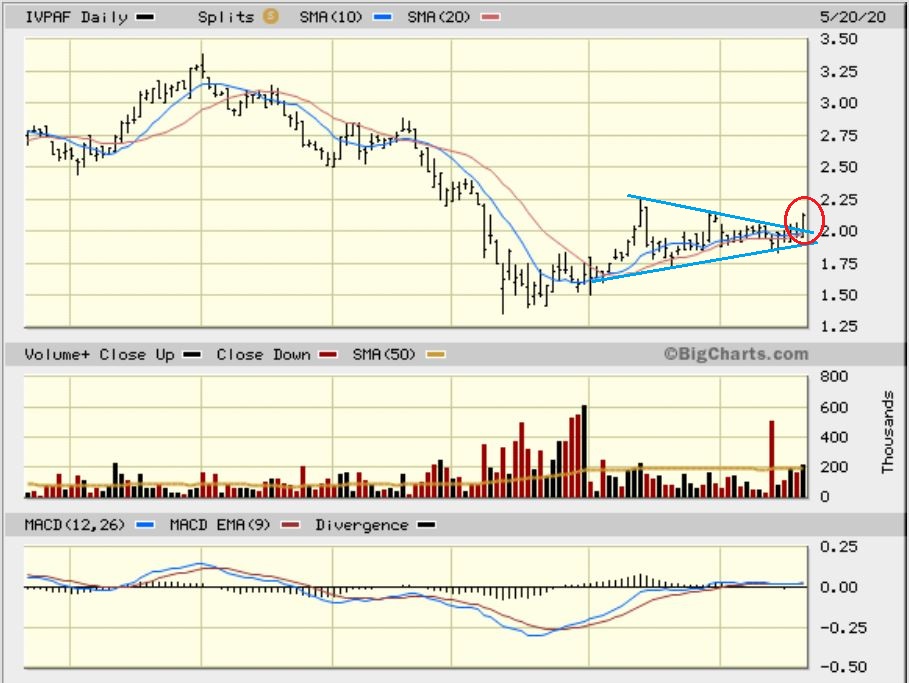Click the gold SMA(50) legend swatch

pyautogui.click(x=436, y=355)
